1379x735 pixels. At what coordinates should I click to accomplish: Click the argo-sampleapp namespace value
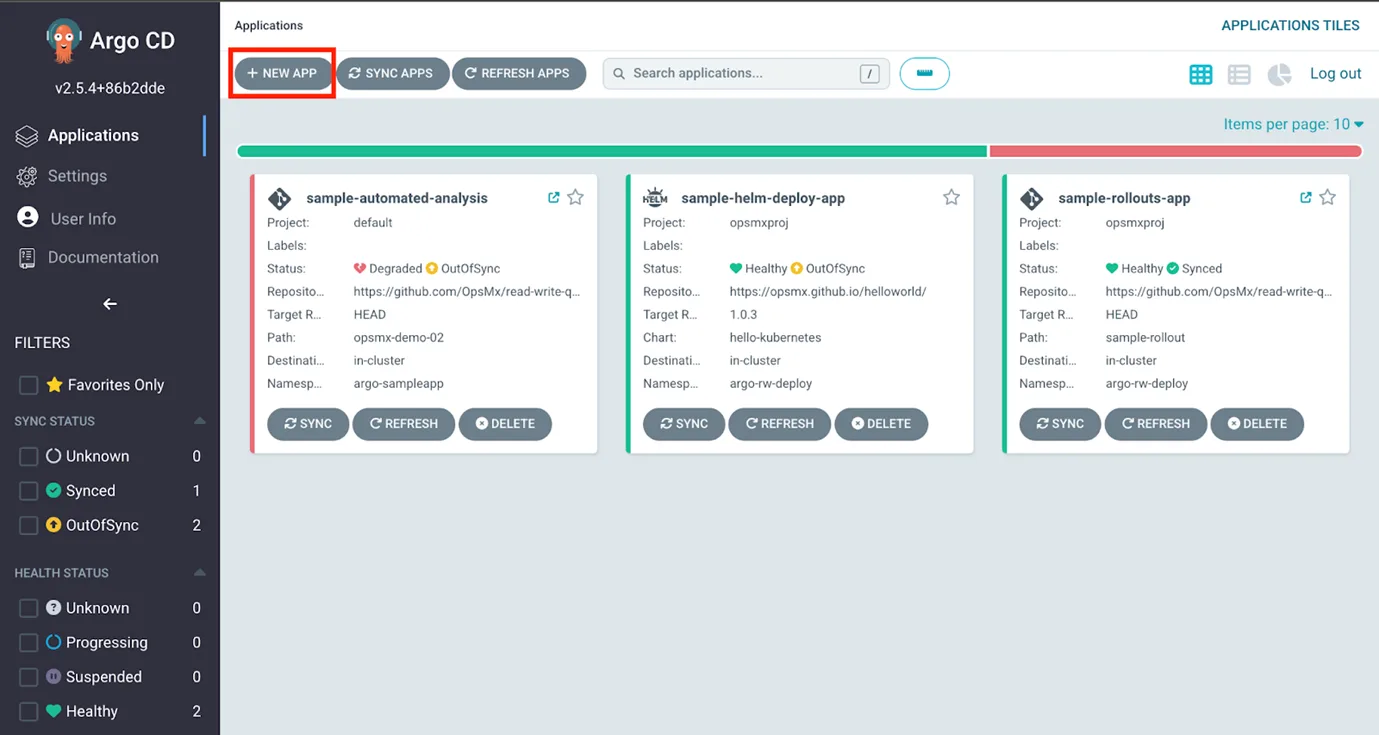point(398,384)
